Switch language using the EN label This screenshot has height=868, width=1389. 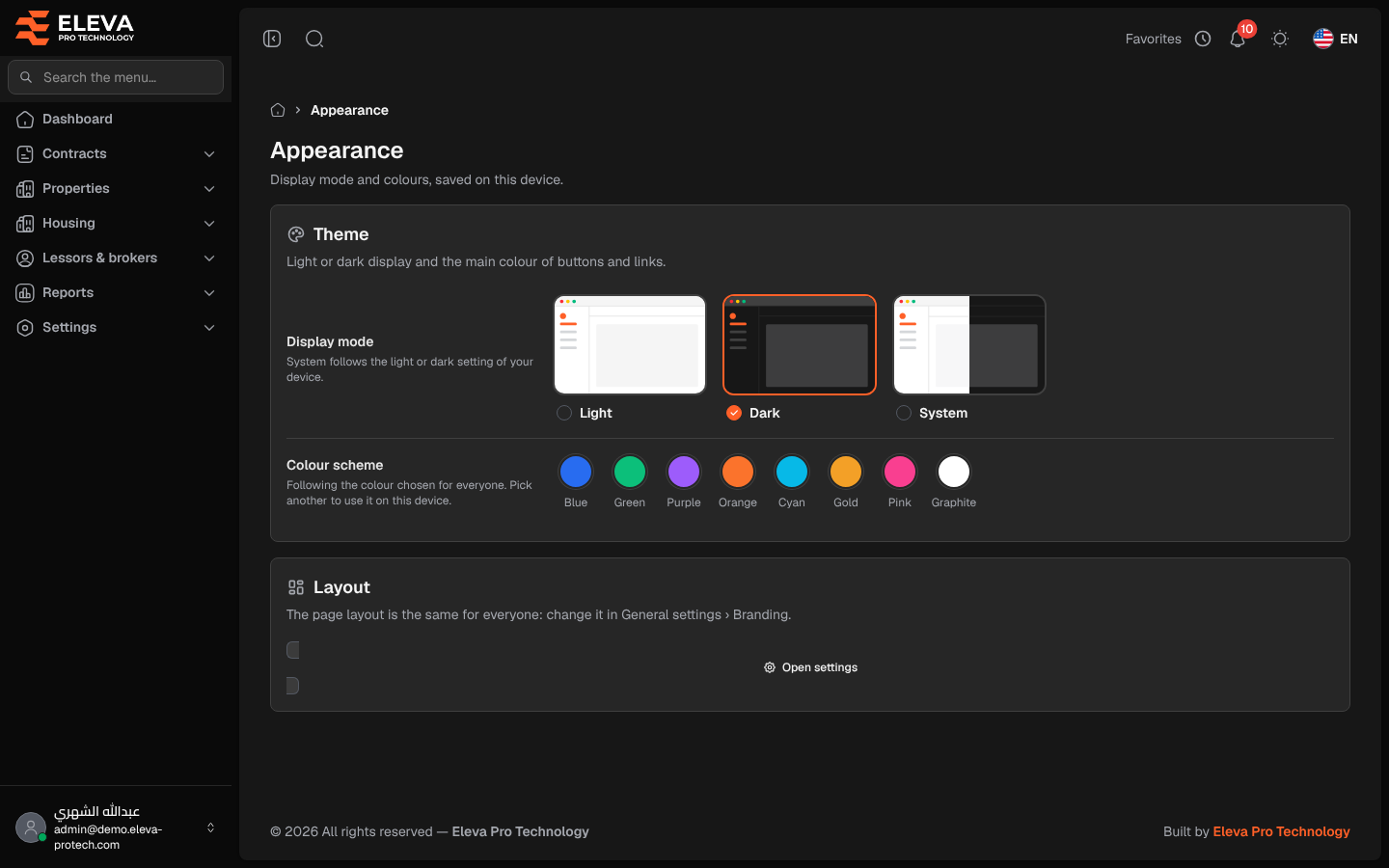[x=1348, y=39]
